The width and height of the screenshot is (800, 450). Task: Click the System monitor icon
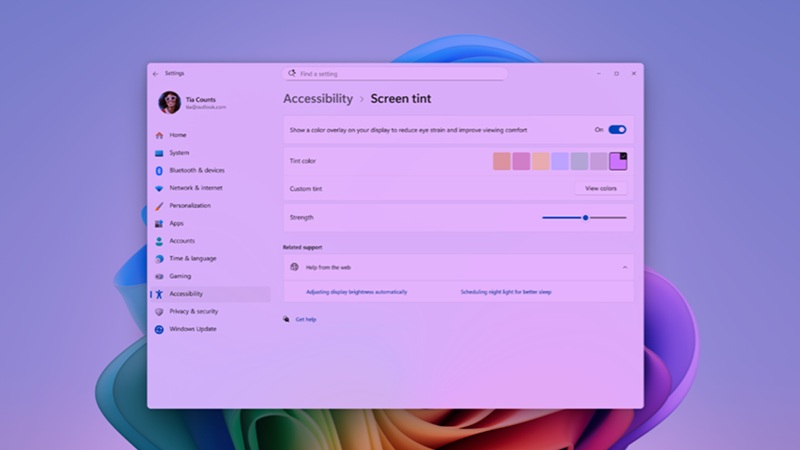tap(159, 153)
